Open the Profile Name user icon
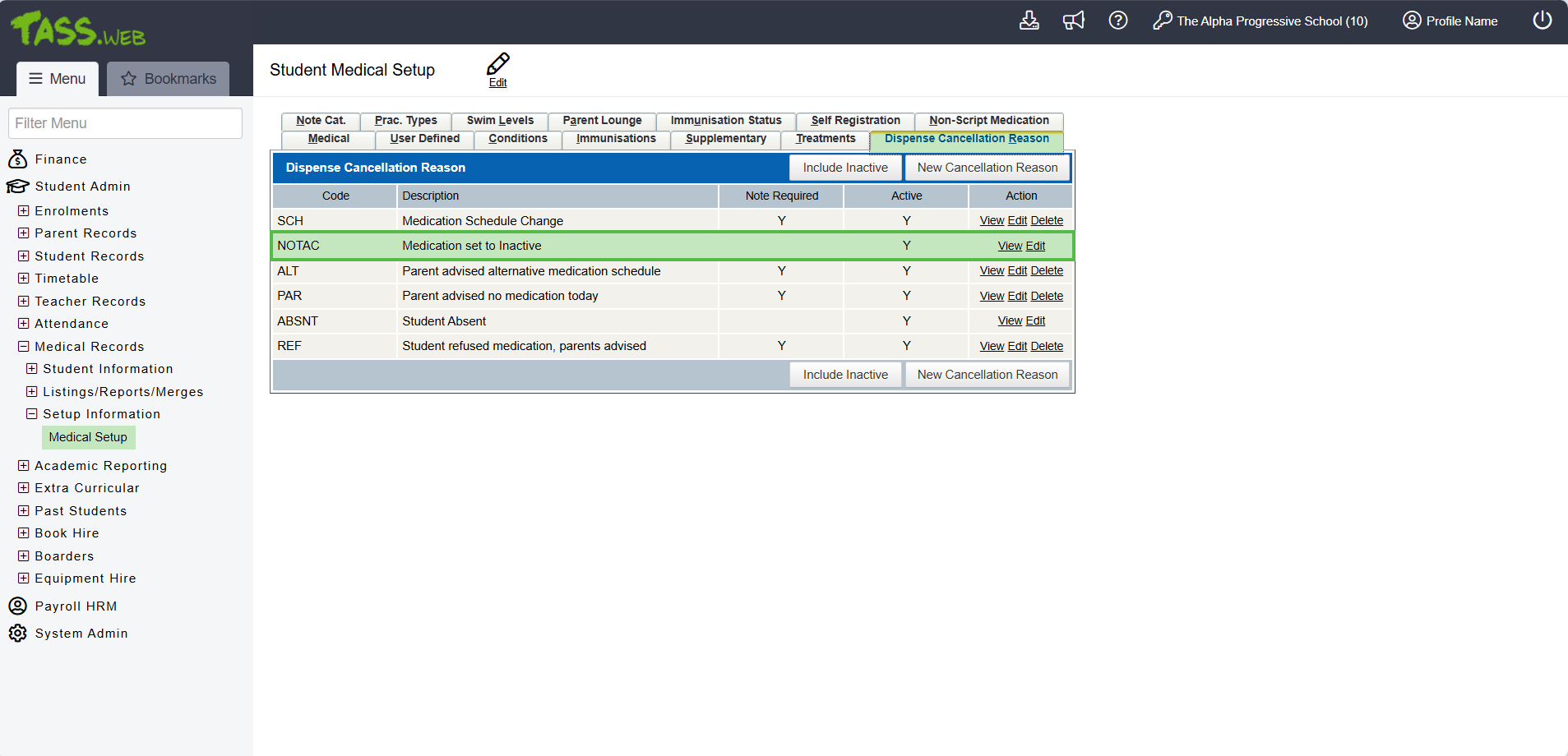 (x=1411, y=21)
